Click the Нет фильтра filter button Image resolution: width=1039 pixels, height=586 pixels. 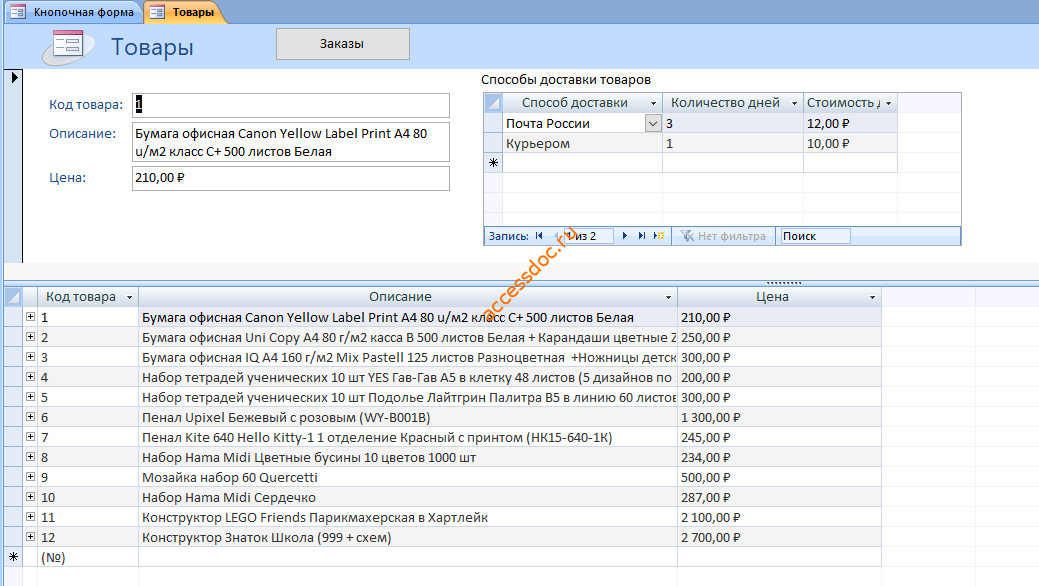click(x=724, y=236)
